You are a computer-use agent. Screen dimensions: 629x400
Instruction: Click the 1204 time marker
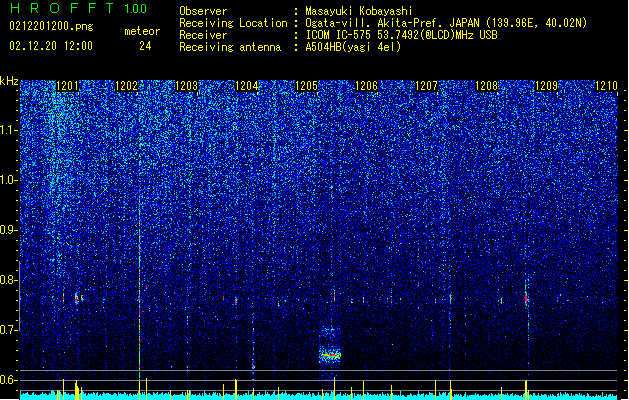click(246, 86)
